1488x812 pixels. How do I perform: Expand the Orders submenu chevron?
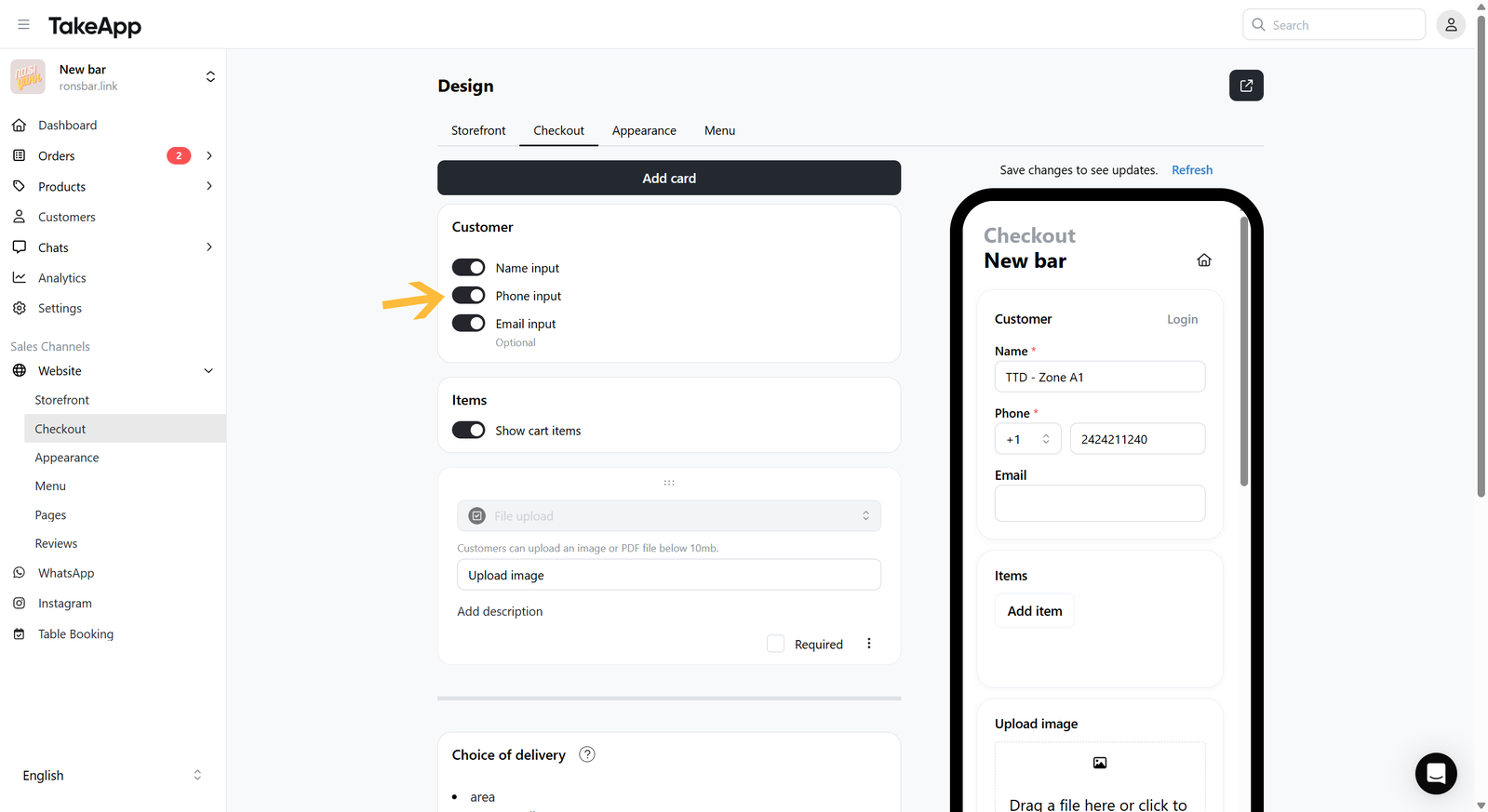pos(209,155)
